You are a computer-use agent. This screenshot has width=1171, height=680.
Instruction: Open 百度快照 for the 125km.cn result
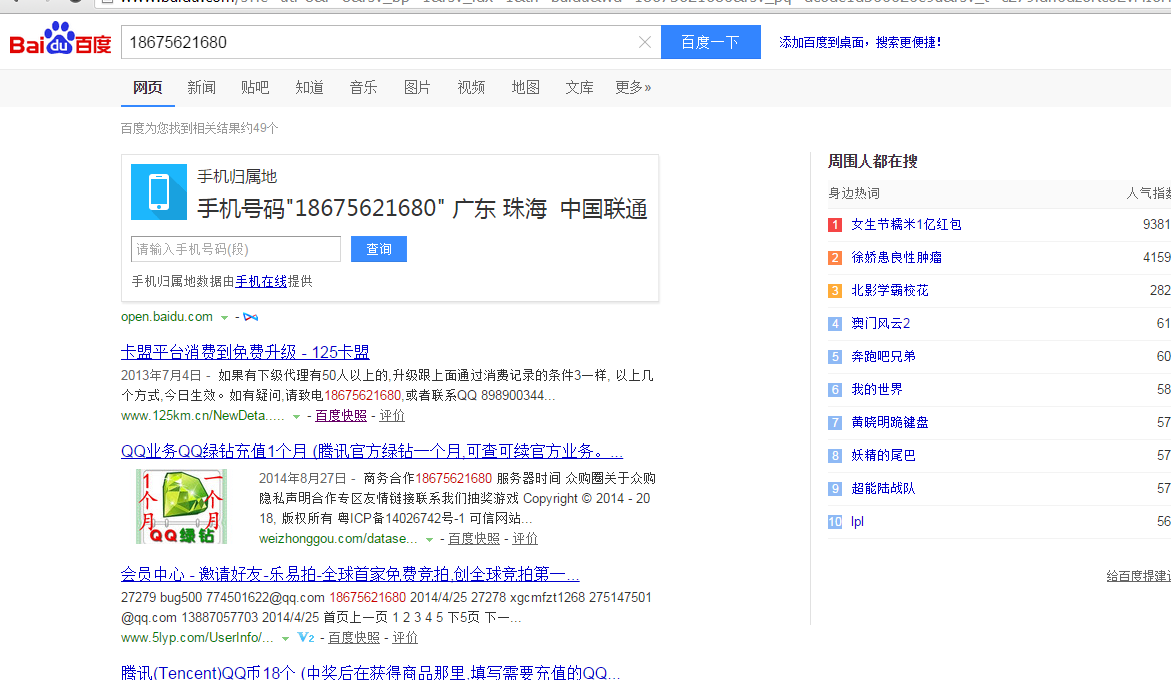[341, 416]
